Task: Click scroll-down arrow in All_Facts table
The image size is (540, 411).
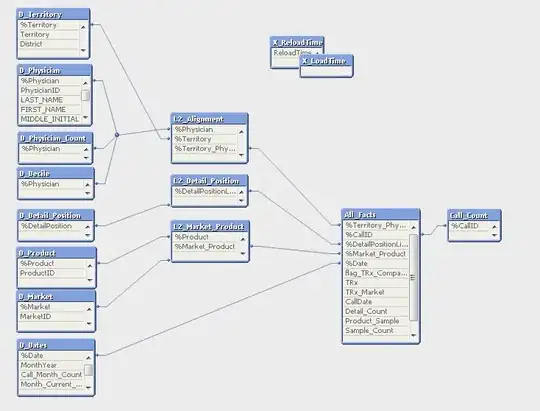Action: tap(414, 335)
